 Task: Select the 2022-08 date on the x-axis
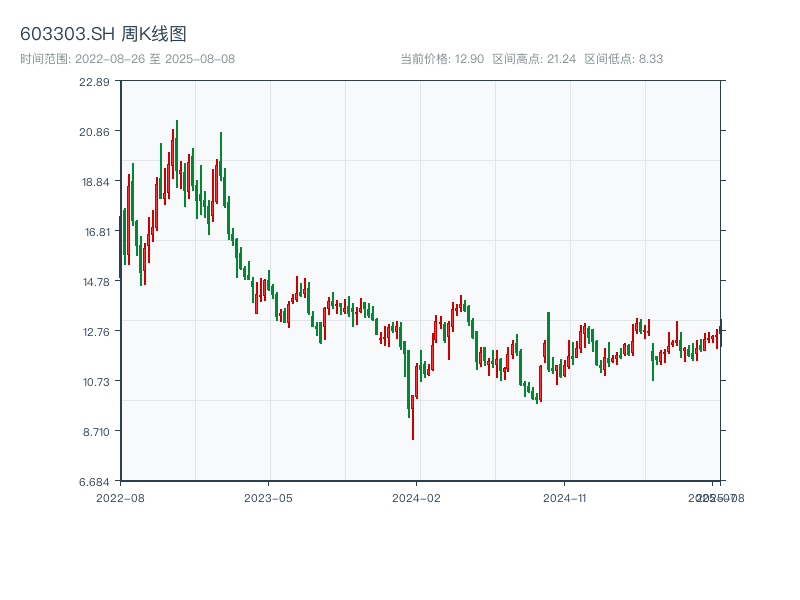[120, 497]
